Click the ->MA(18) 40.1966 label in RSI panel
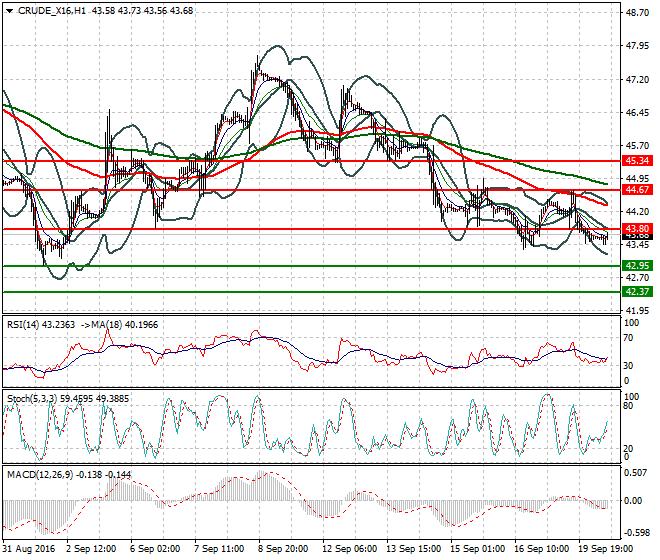The width and height of the screenshot is (660, 560). (x=120, y=325)
